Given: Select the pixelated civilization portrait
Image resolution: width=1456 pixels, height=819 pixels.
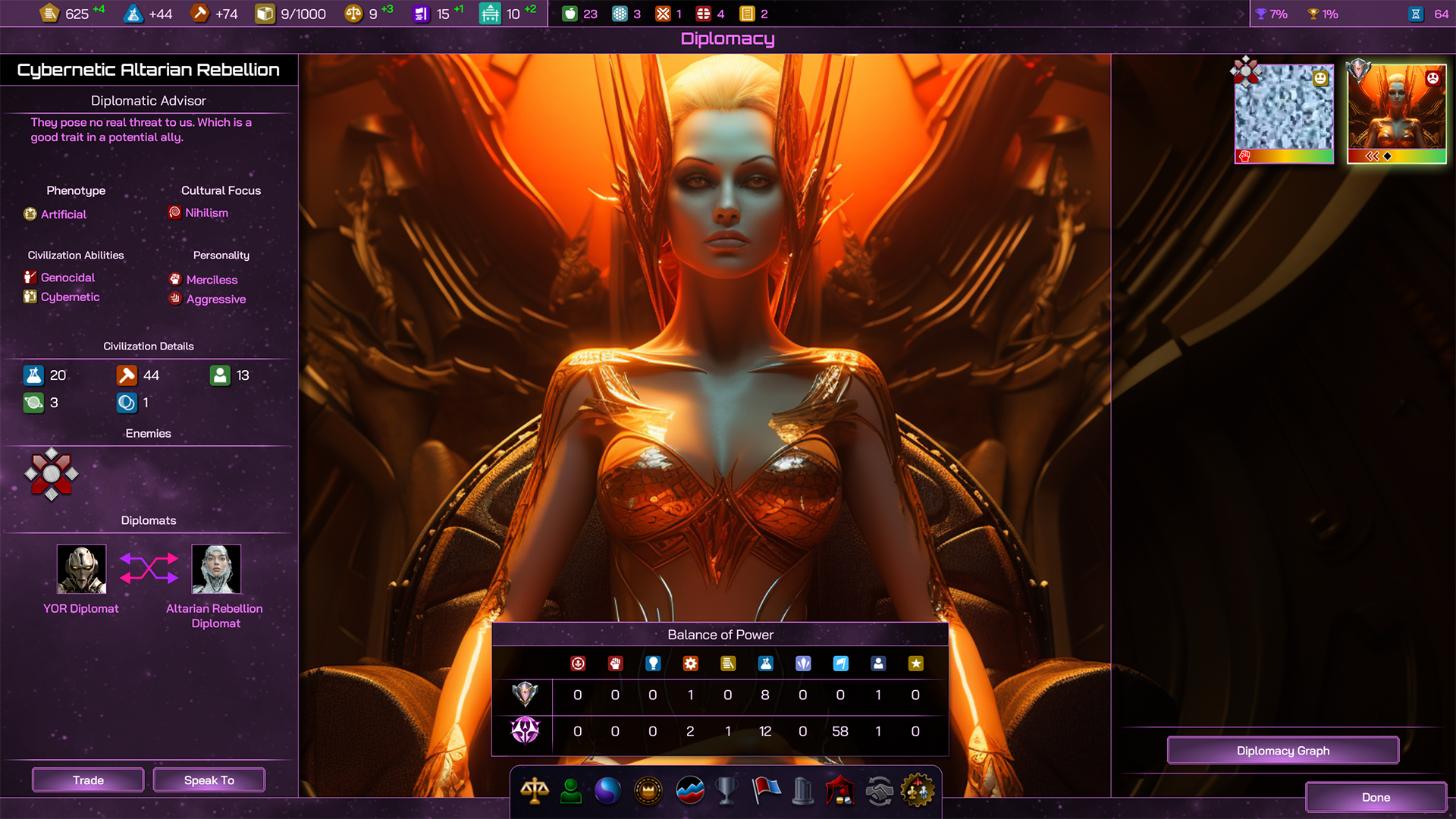Looking at the screenshot, I should pos(1284,107).
